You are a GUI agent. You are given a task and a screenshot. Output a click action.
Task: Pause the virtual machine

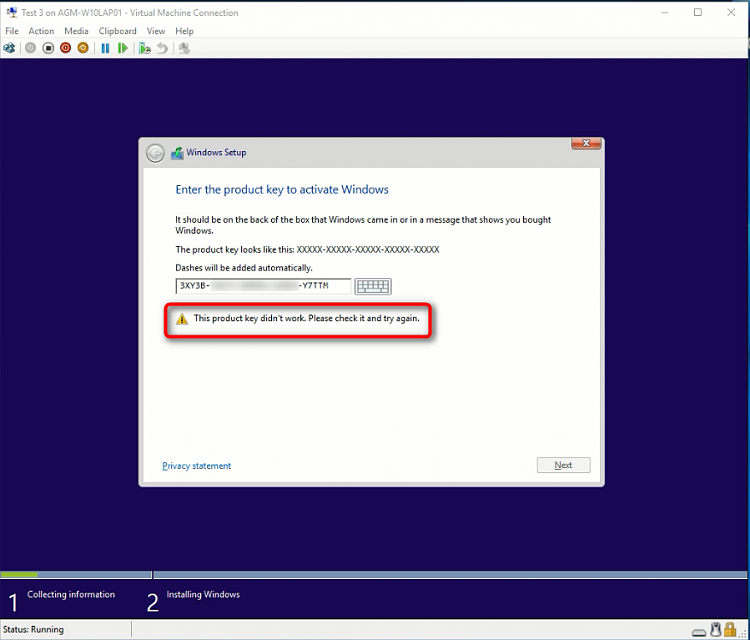pos(105,48)
